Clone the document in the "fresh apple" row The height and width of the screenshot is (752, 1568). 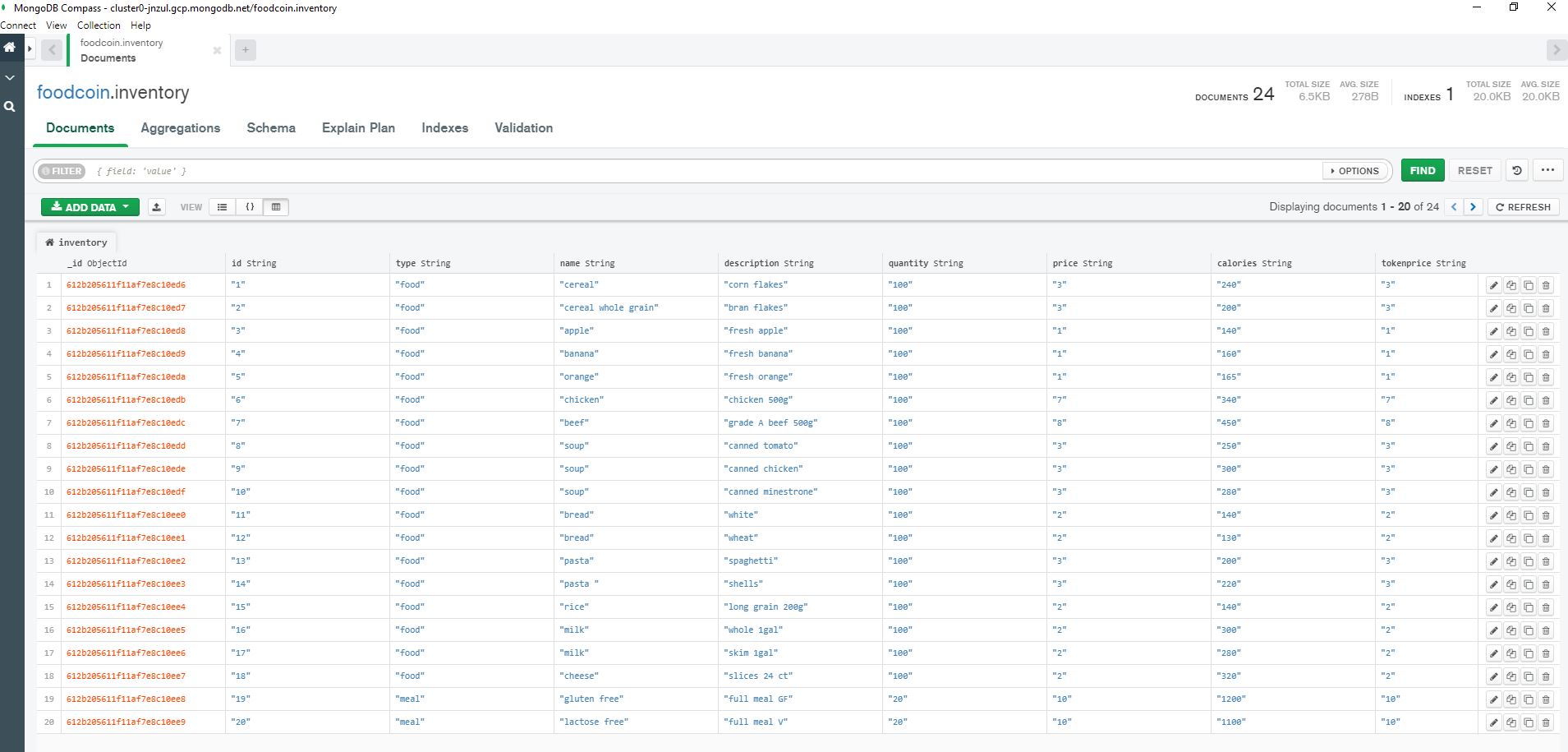tap(1529, 331)
